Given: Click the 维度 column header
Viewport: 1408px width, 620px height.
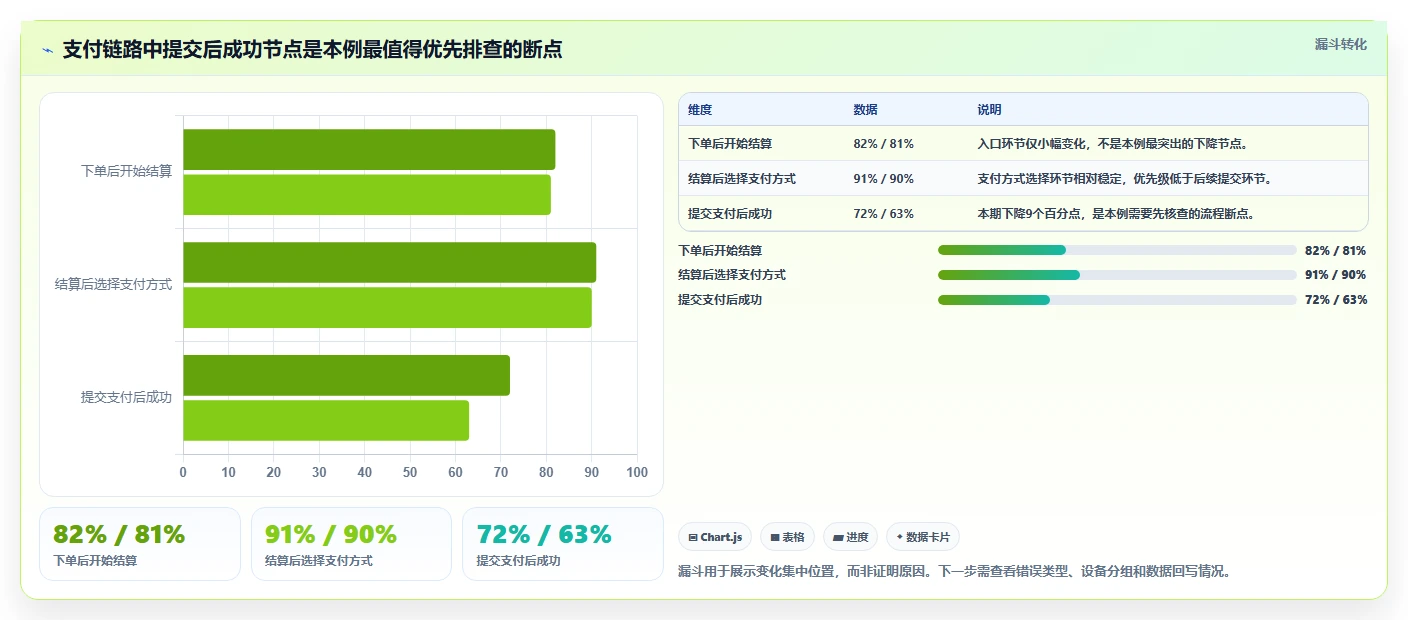Looking at the screenshot, I should (x=700, y=110).
